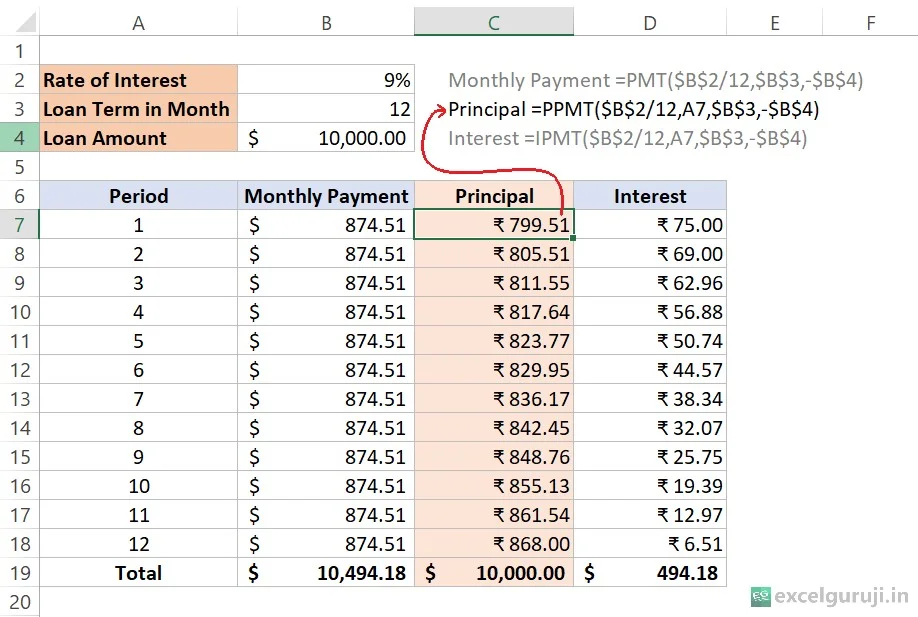This screenshot has width=918, height=617.
Task: Select the principal cell ₹ 868.00
Action: point(494,543)
